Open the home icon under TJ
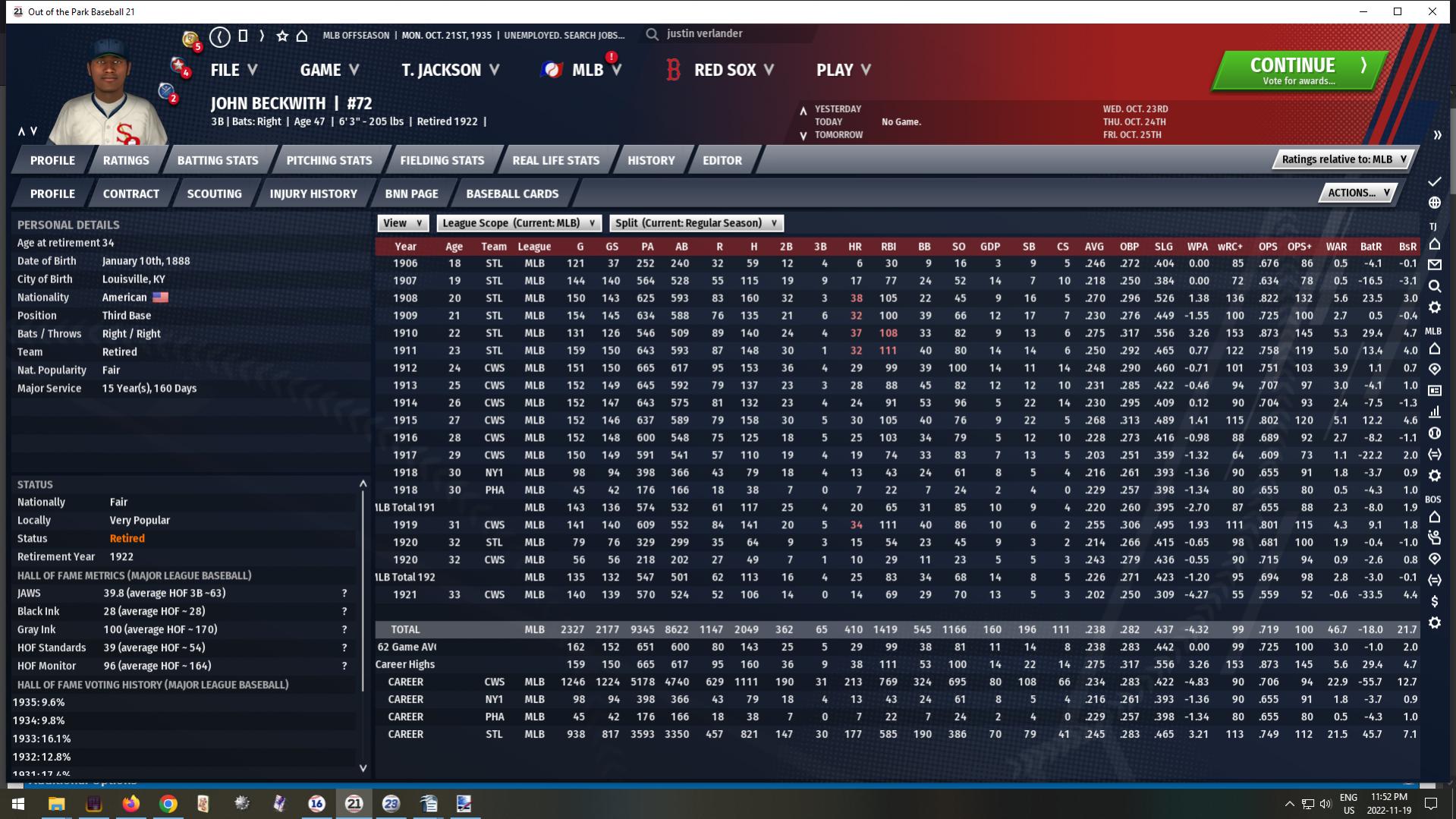Image resolution: width=1456 pixels, height=819 pixels. pos(1434,244)
